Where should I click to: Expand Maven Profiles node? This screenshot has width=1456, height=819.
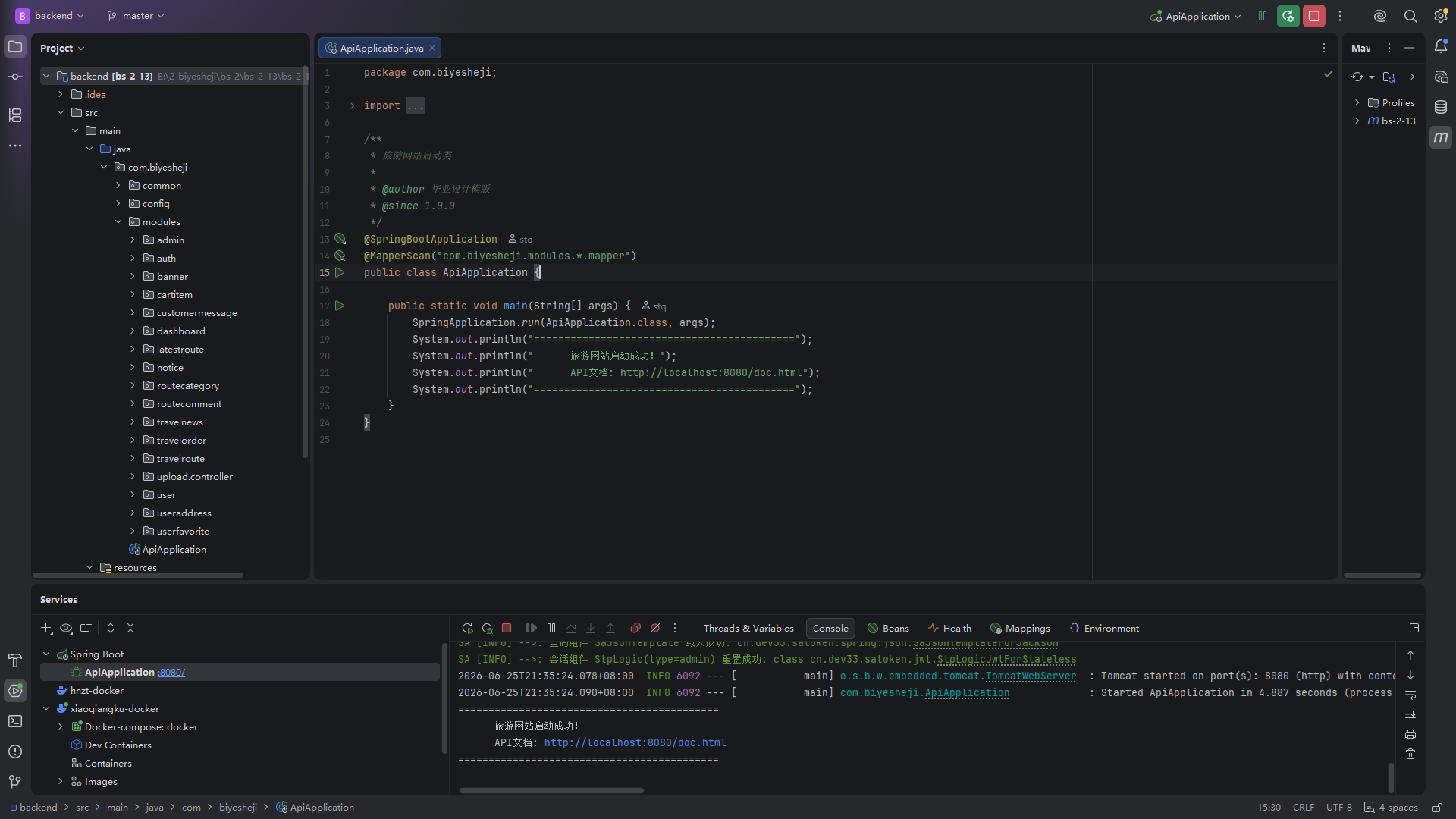click(x=1357, y=102)
